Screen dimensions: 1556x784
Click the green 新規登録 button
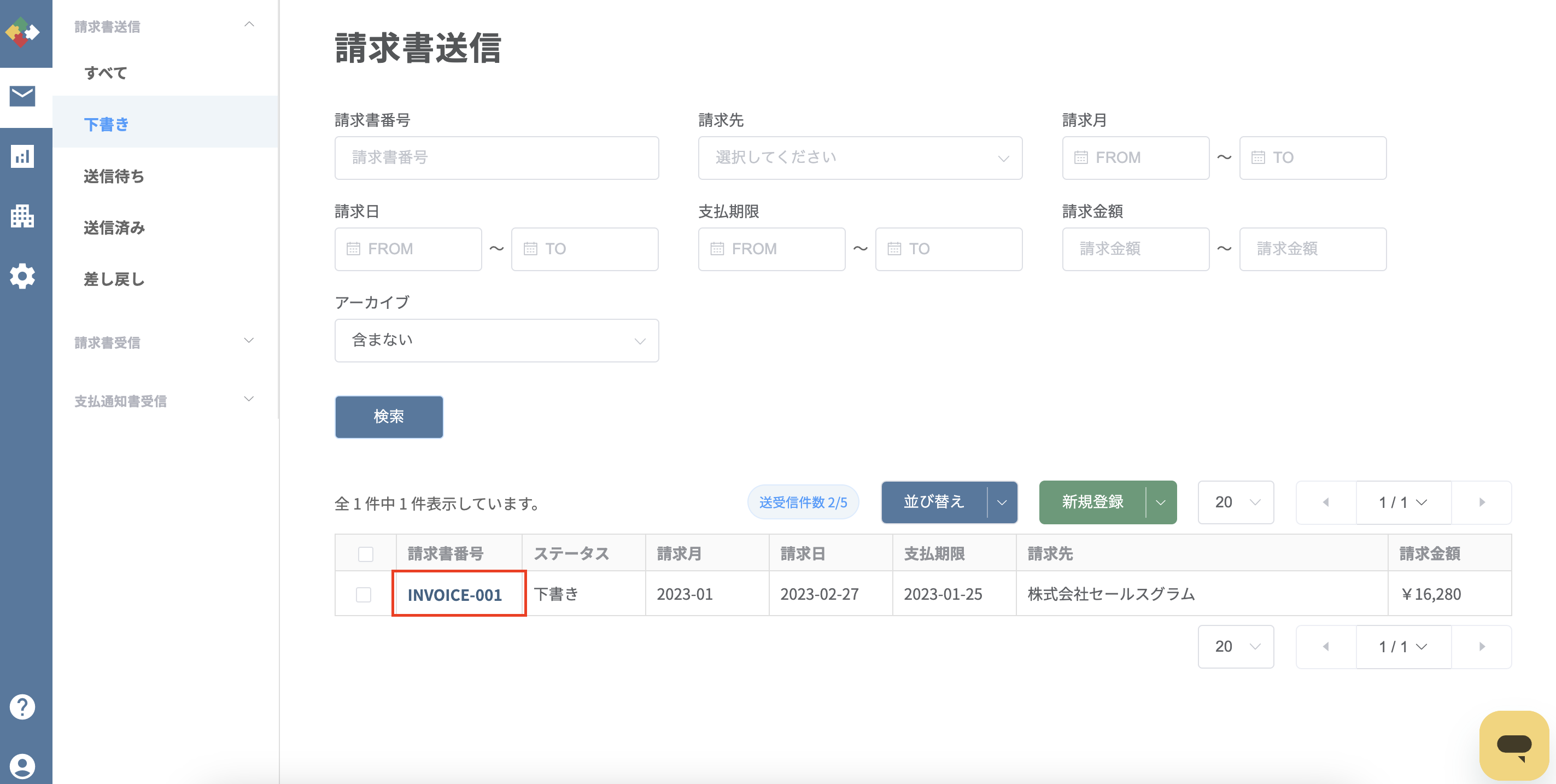1093,502
